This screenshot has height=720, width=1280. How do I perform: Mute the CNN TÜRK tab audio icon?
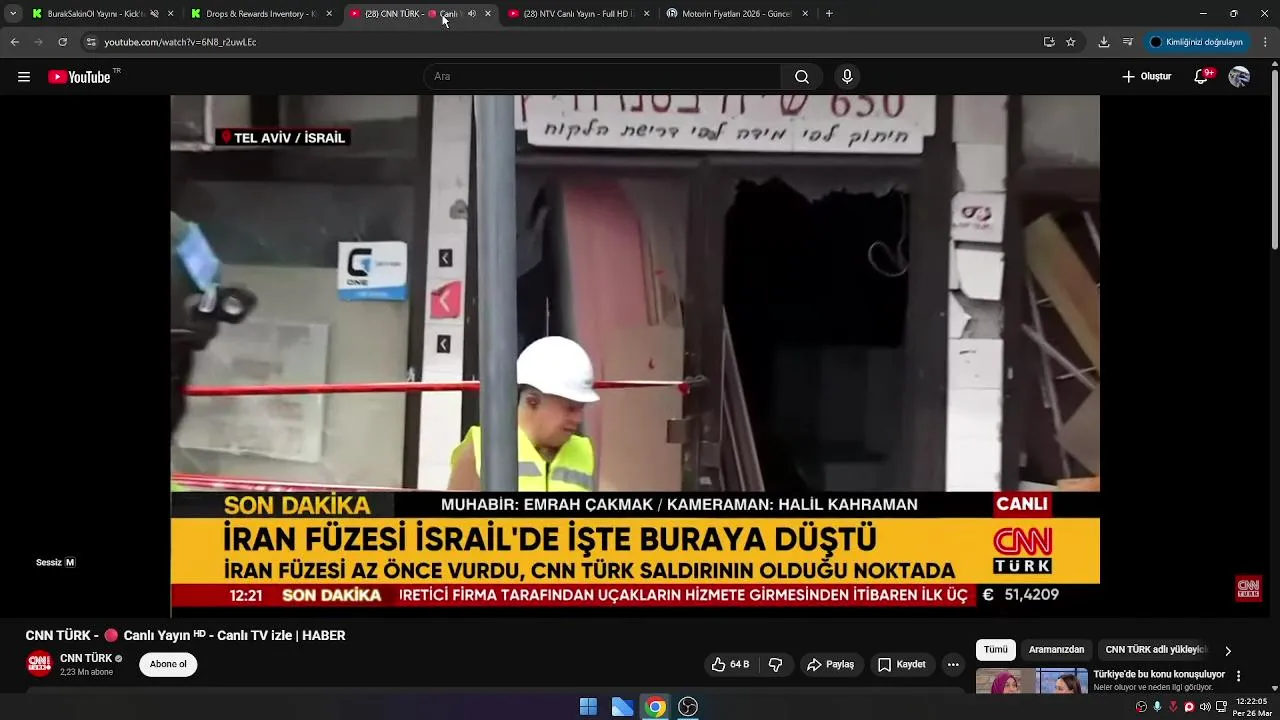click(471, 14)
